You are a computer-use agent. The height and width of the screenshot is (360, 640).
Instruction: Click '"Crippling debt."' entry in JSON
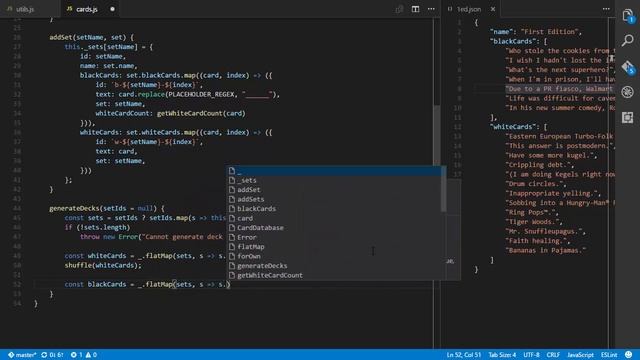pos(540,165)
